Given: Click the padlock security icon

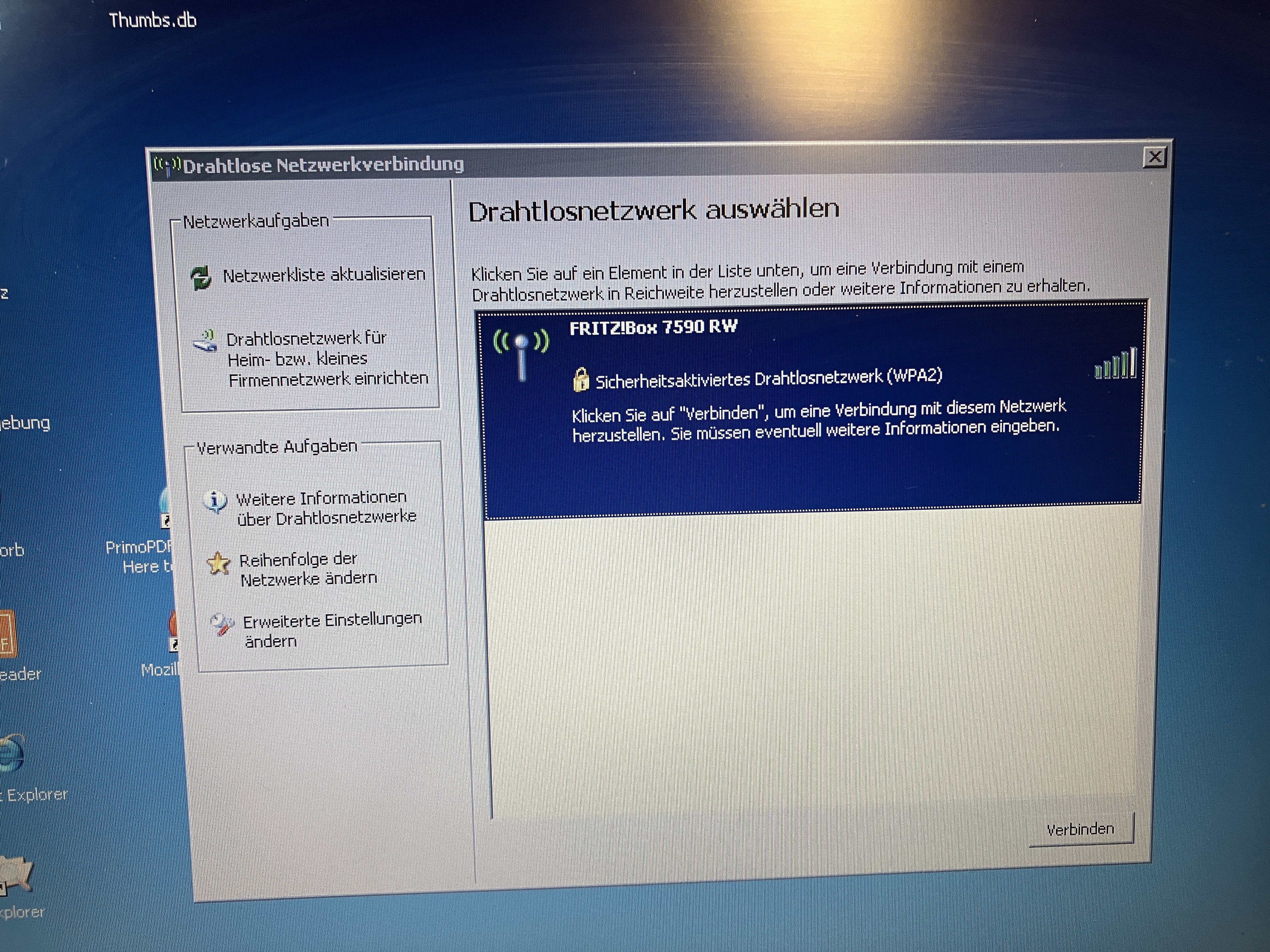Looking at the screenshot, I should (581, 379).
